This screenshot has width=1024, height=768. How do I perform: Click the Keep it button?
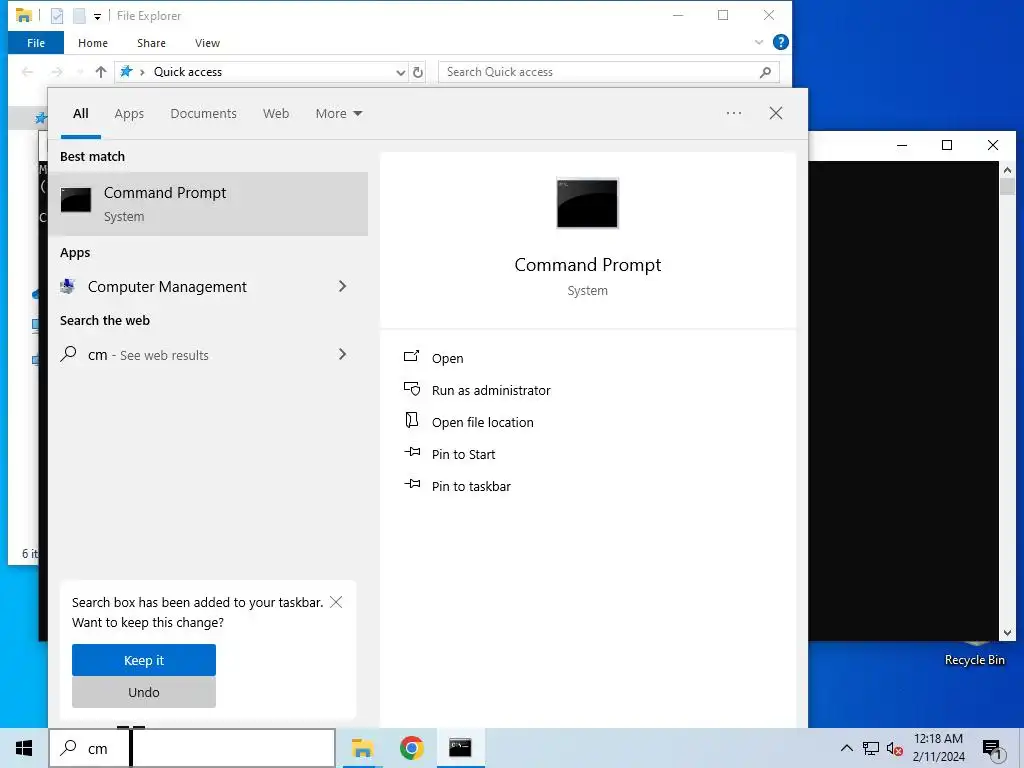(144, 660)
